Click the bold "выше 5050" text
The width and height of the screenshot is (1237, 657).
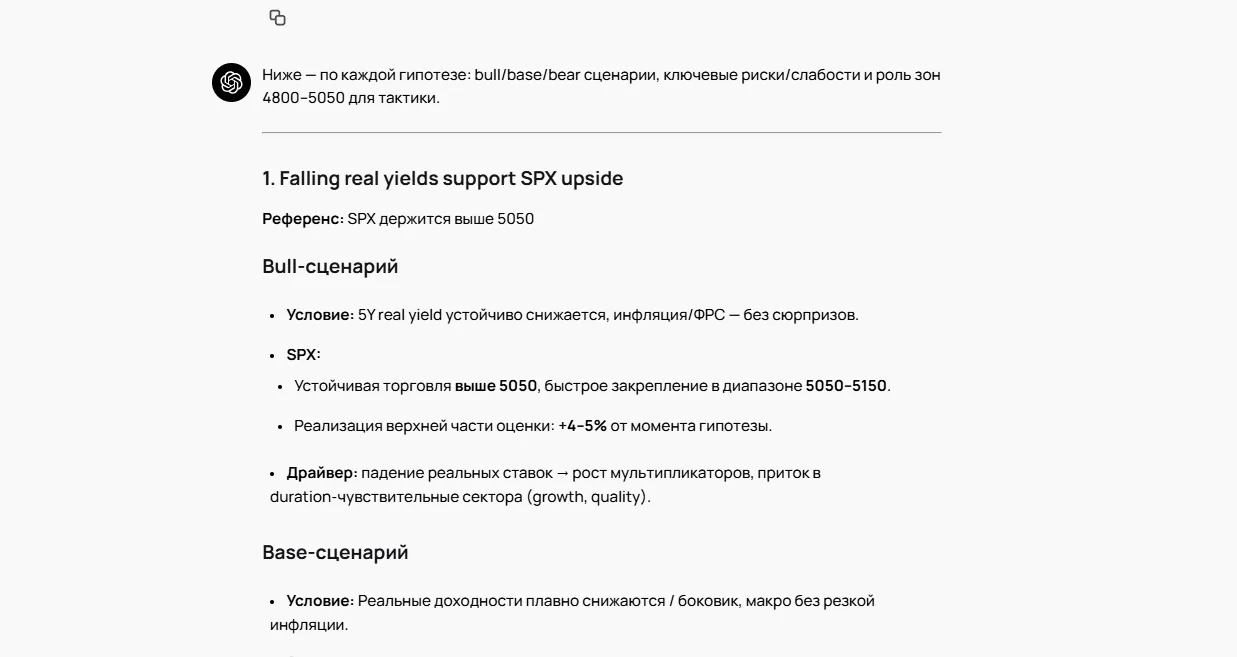coord(496,385)
